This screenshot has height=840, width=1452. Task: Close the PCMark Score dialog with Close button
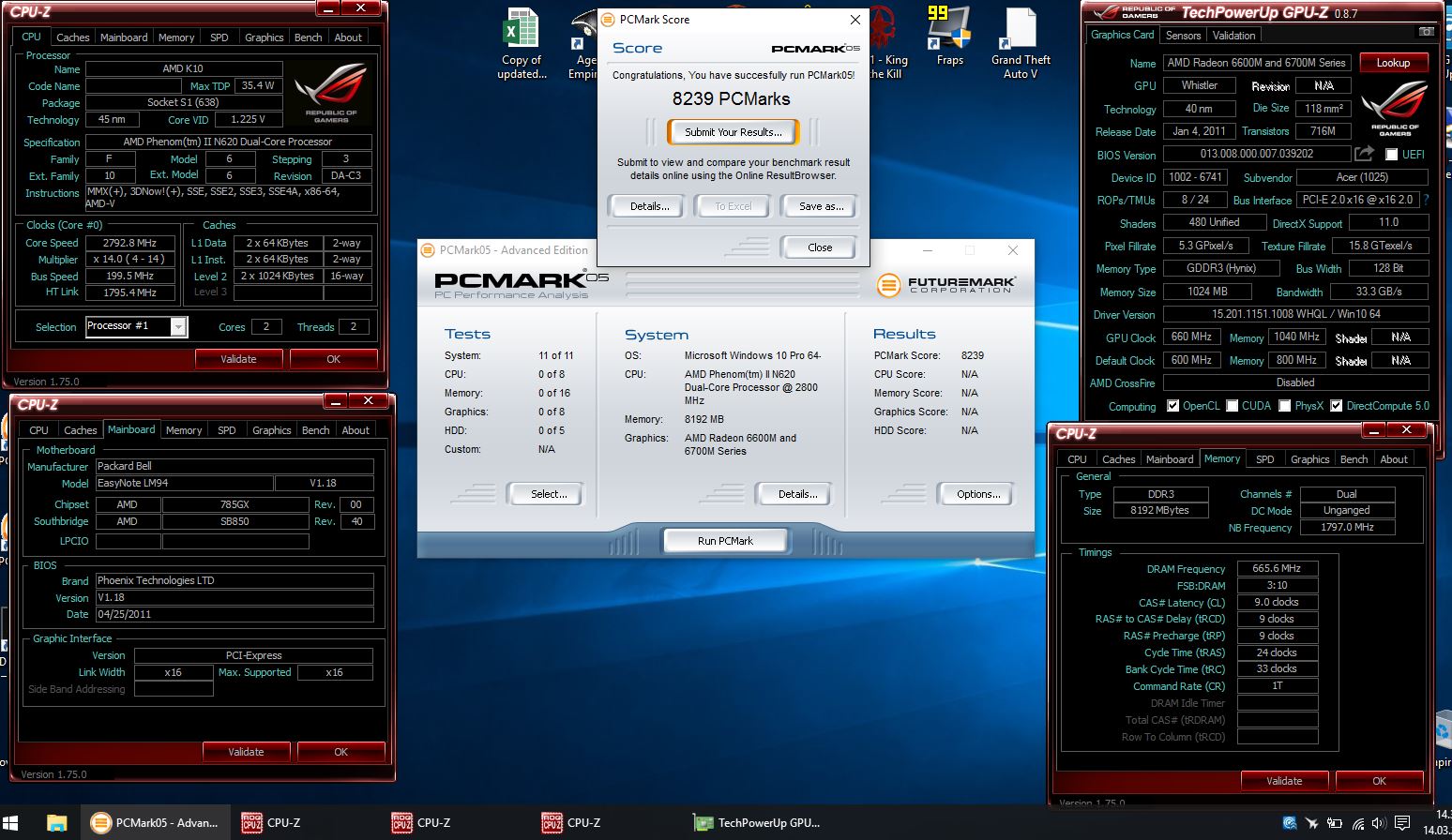coord(819,247)
